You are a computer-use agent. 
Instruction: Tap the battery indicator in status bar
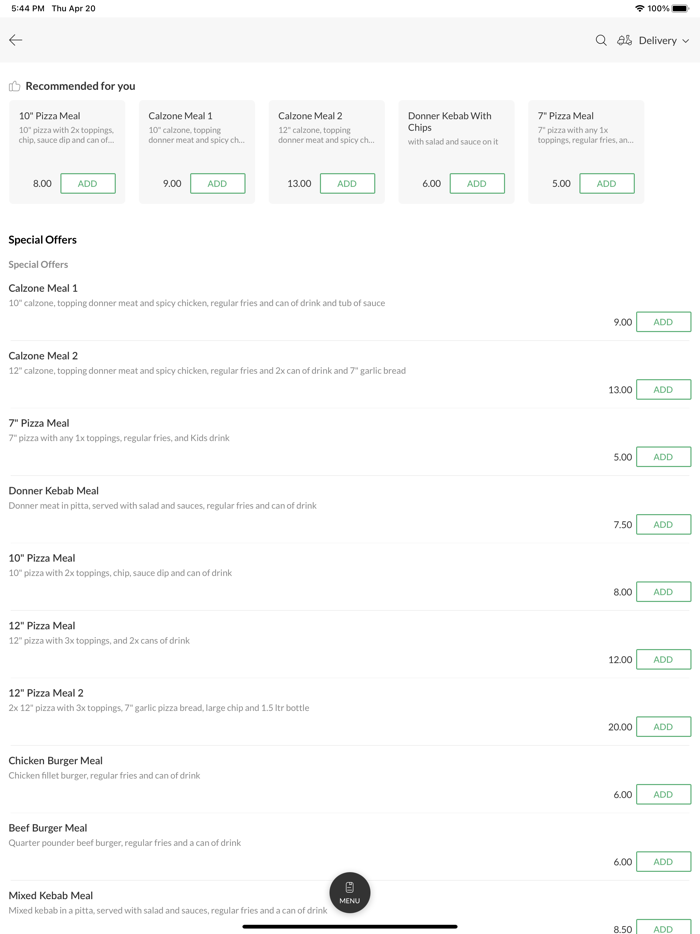pyautogui.click(x=680, y=8)
